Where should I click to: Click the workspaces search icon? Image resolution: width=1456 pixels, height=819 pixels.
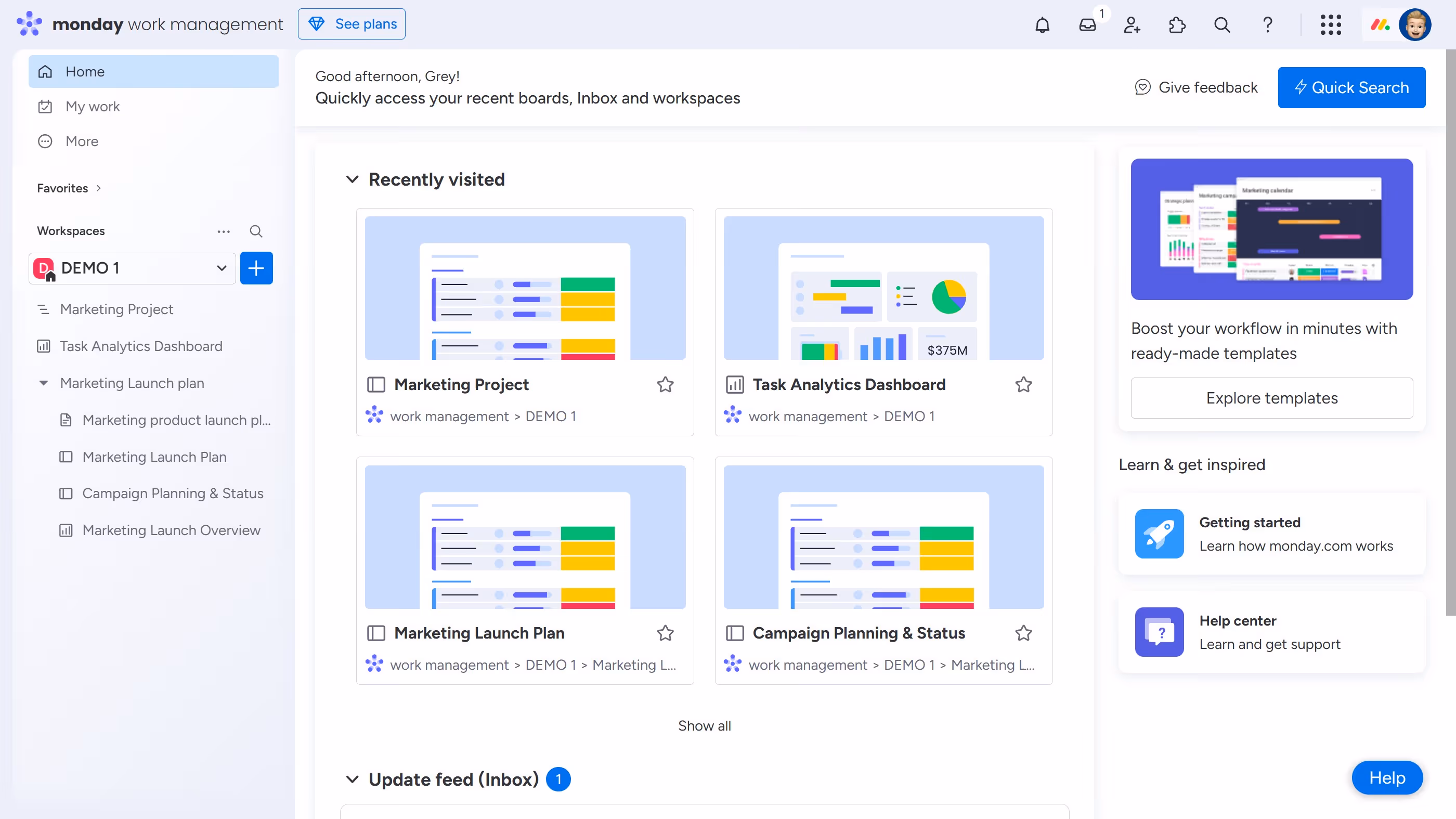[x=255, y=231]
